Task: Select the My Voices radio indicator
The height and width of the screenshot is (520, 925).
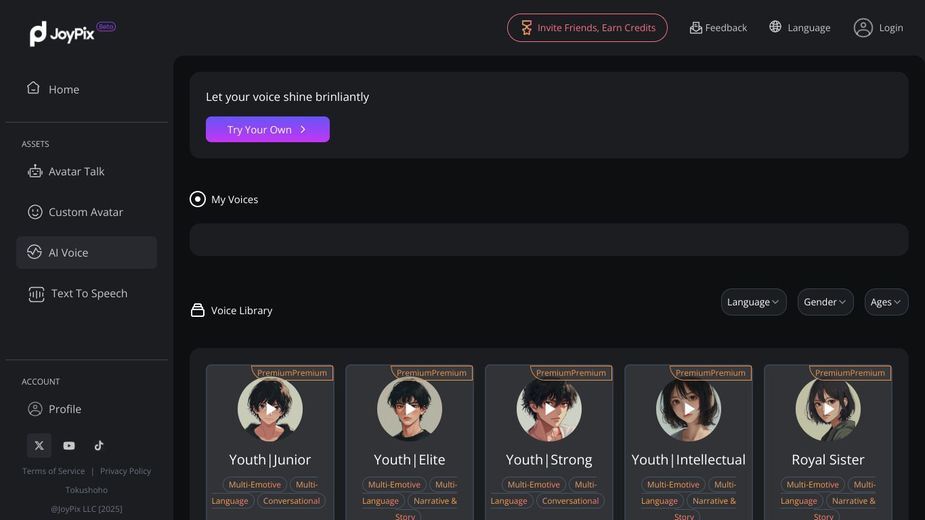Action: pyautogui.click(x=198, y=199)
